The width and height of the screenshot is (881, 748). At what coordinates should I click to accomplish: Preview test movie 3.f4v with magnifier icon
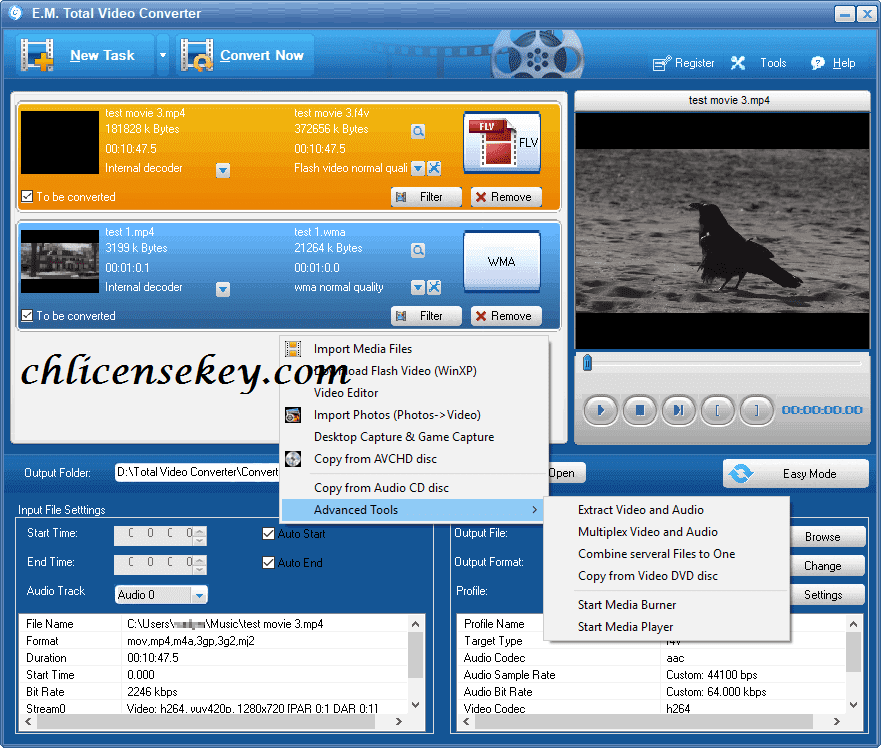417,132
